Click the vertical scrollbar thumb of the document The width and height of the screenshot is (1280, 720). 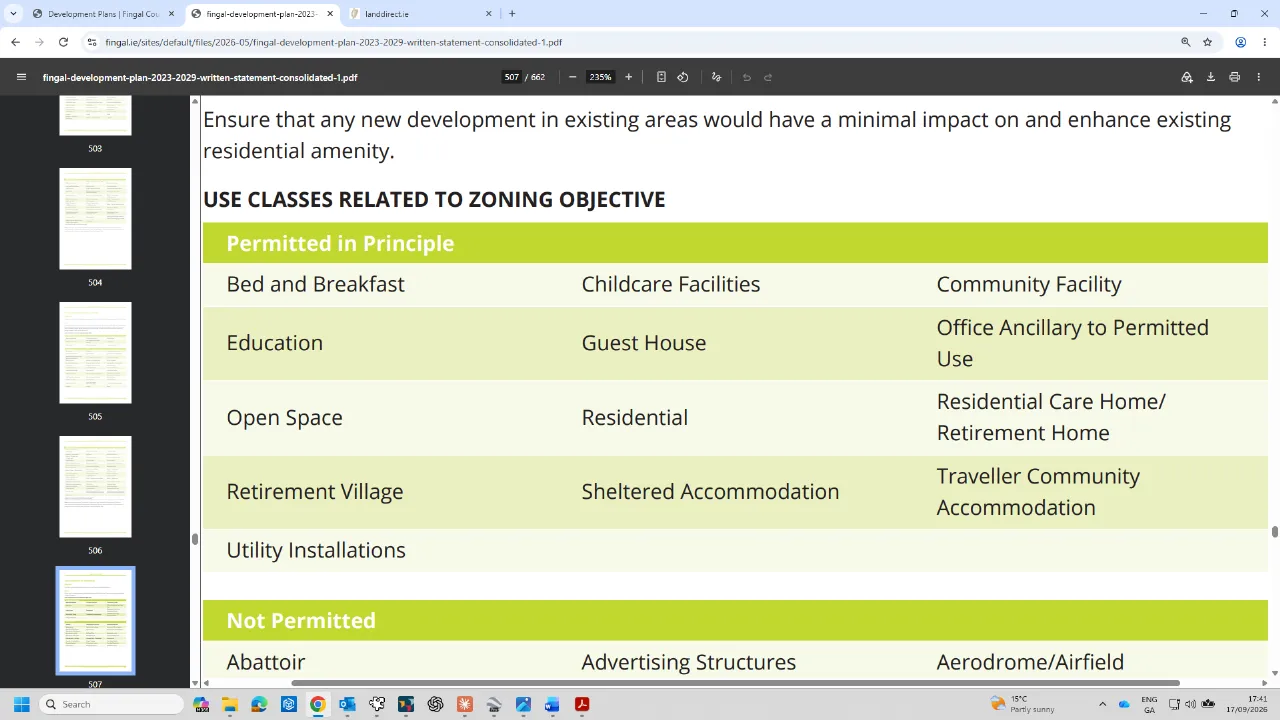[1274, 531]
